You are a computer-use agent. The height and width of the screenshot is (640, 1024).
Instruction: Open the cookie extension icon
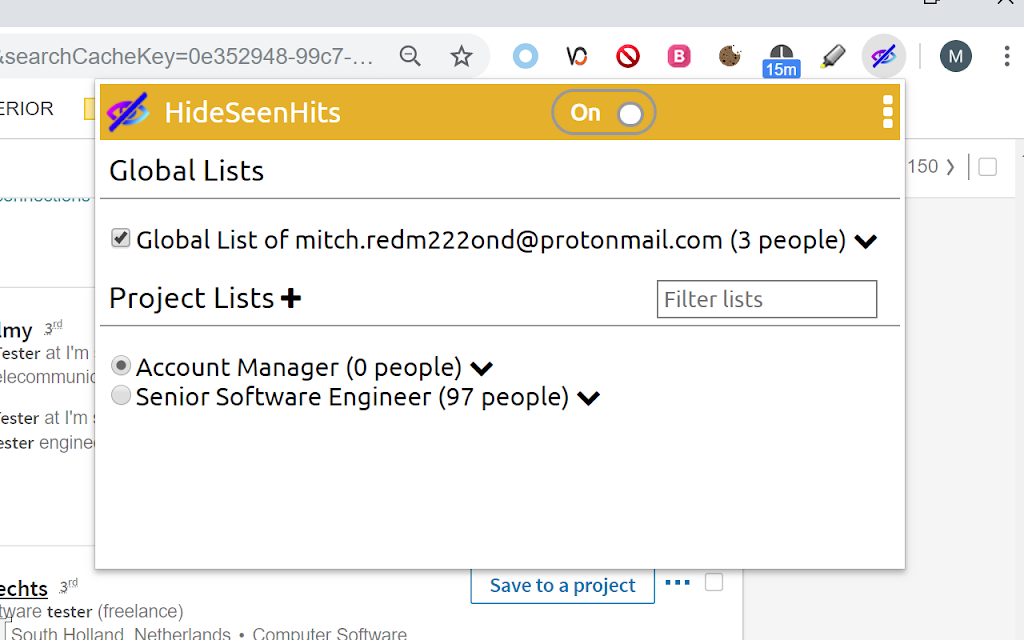(x=730, y=56)
